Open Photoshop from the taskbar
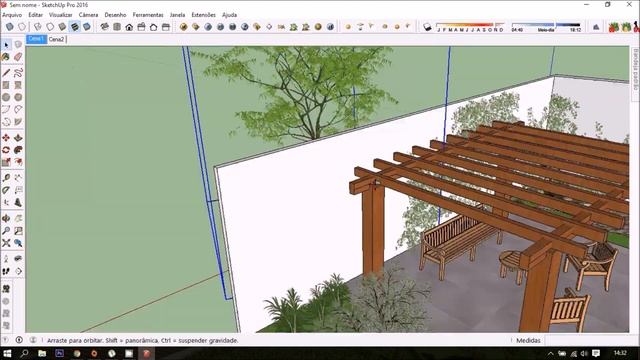Screen dimensions: 640x360 coord(60,353)
